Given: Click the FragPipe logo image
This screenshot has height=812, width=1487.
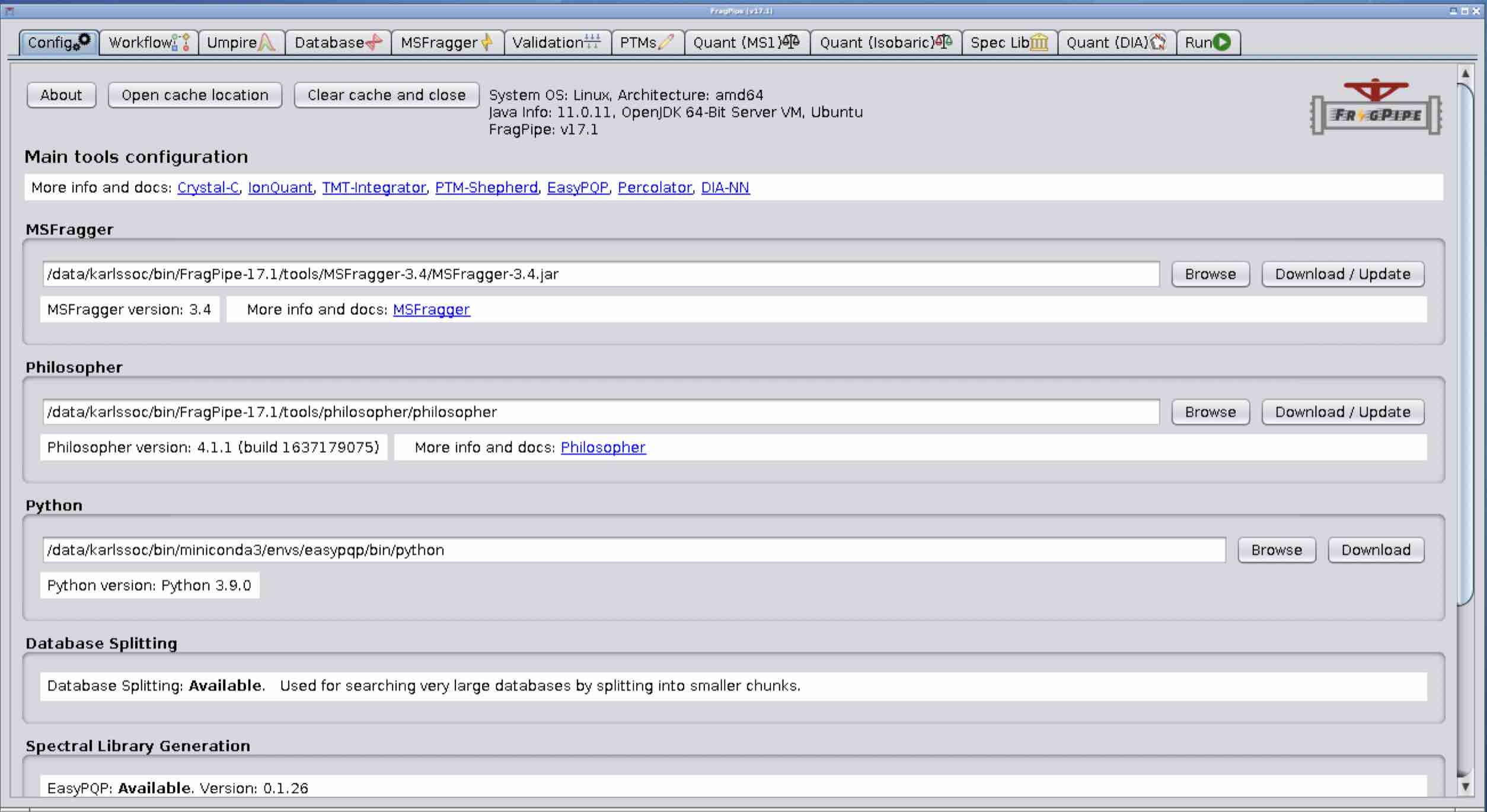Looking at the screenshot, I should click(x=1376, y=108).
